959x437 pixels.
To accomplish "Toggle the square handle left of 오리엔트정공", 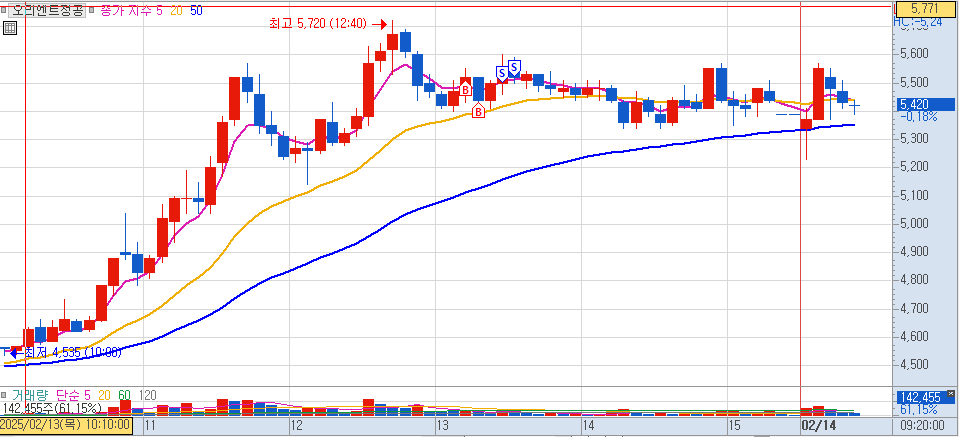I will (5, 10).
